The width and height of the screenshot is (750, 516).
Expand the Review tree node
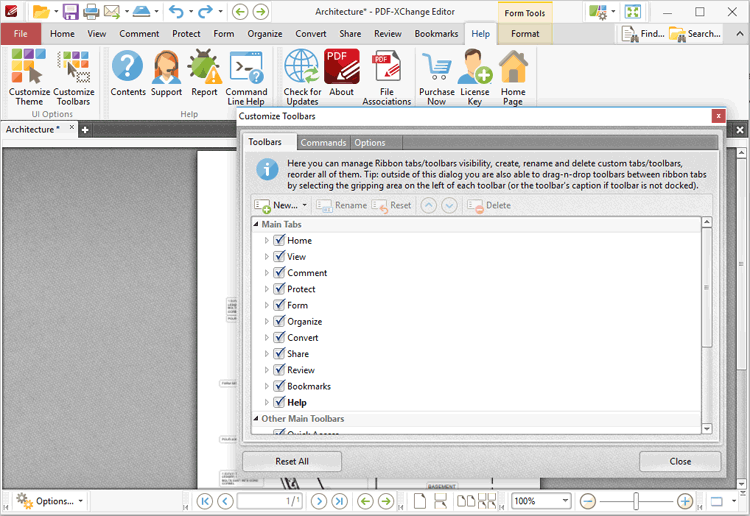pos(266,370)
